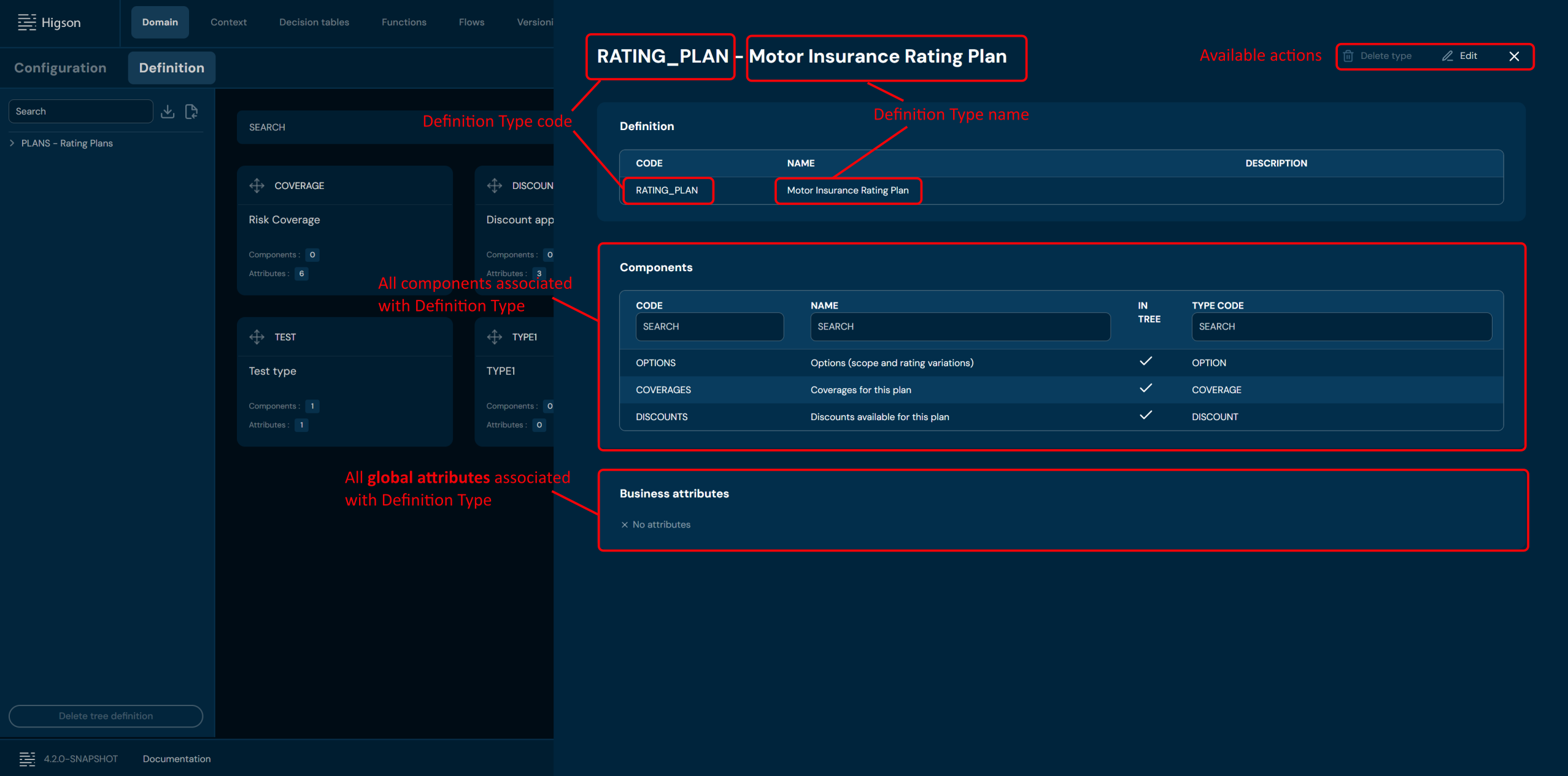1568x776 pixels.
Task: Open the Decision tables tab
Action: (314, 22)
